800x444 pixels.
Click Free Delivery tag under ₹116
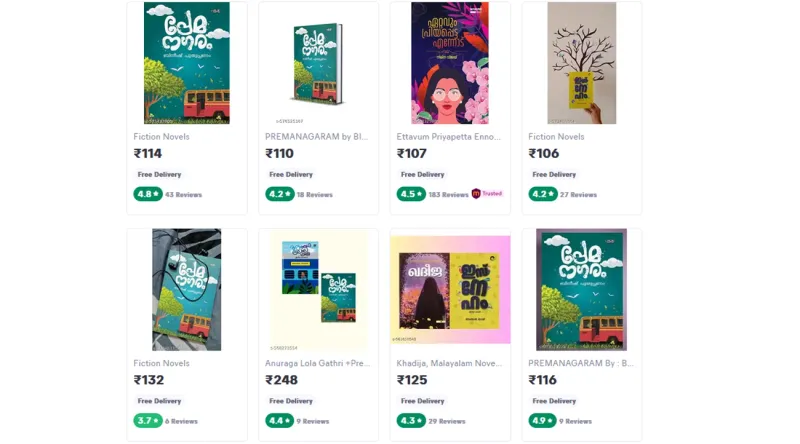tap(554, 401)
